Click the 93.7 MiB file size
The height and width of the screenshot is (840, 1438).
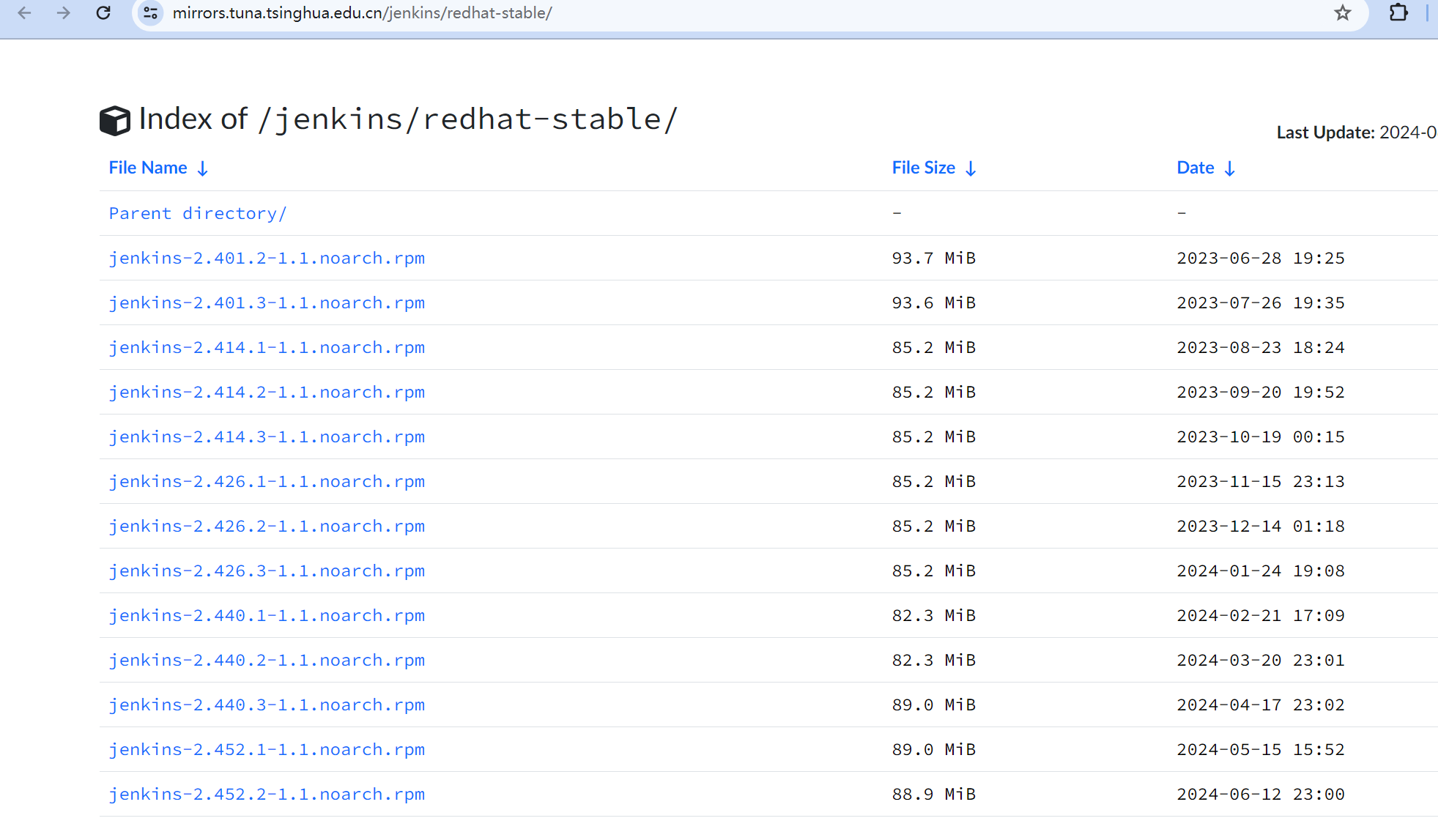tap(934, 258)
